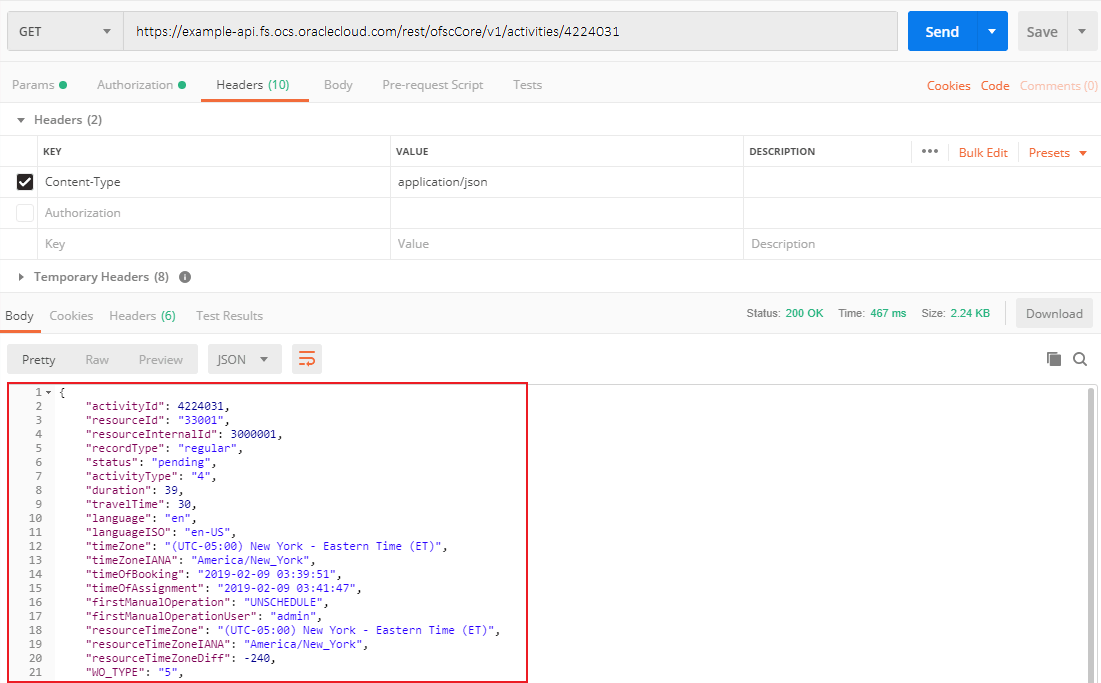Click the VALUE column header
The height and width of the screenshot is (683, 1101).
click(x=412, y=152)
